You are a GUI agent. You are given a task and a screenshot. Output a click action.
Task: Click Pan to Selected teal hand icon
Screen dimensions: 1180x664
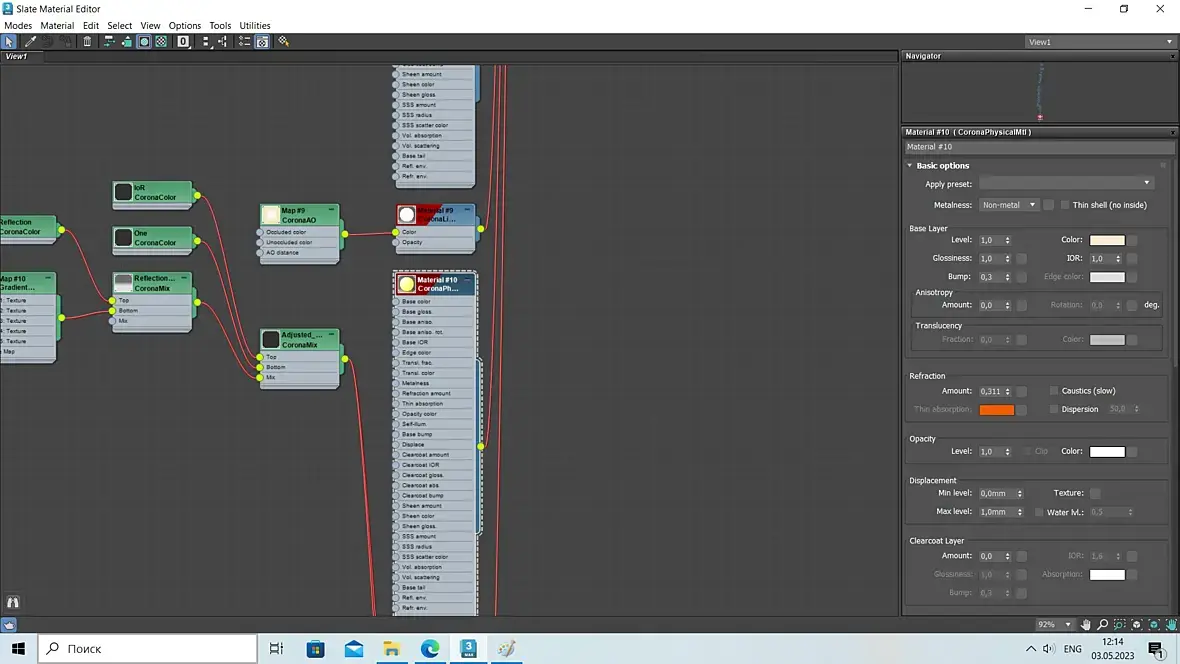point(1171,625)
